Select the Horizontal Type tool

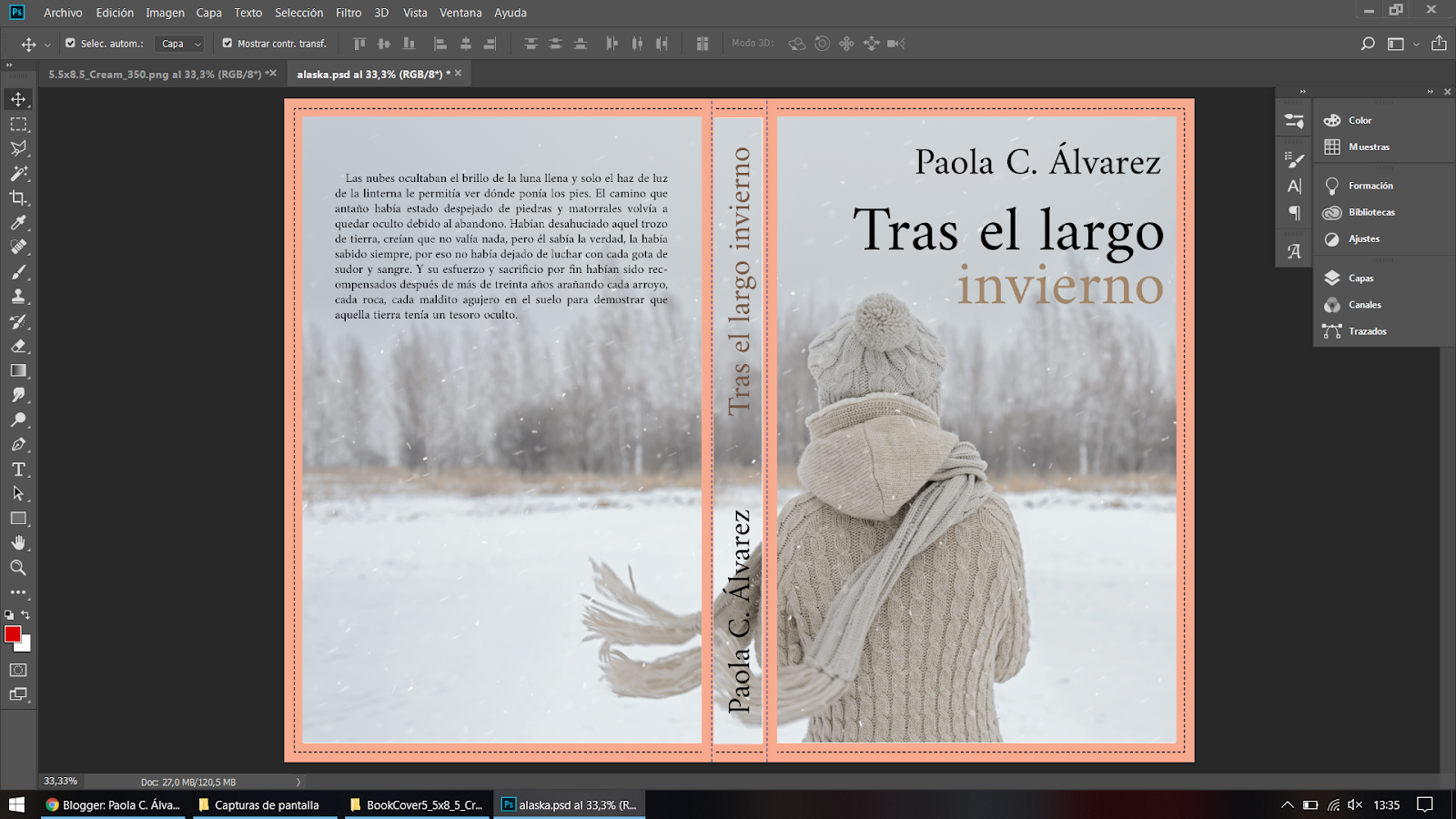point(18,469)
